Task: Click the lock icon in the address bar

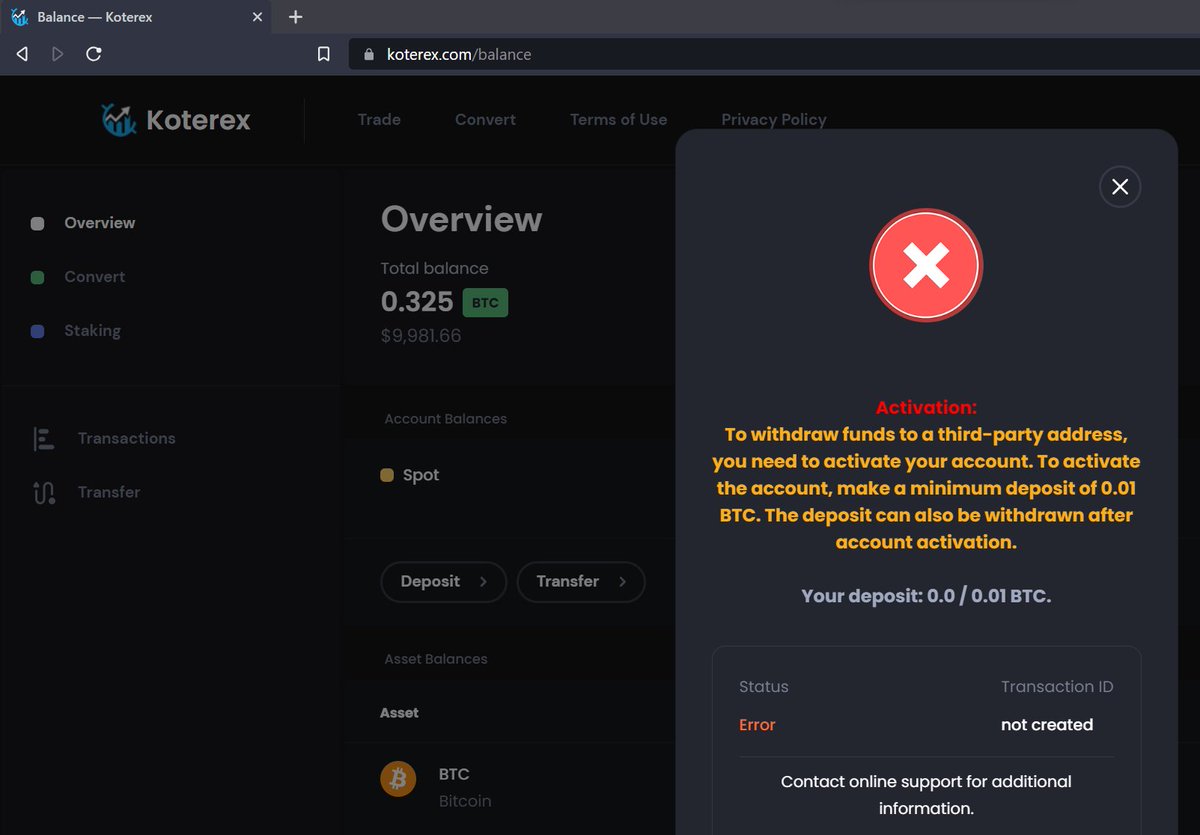Action: [368, 54]
